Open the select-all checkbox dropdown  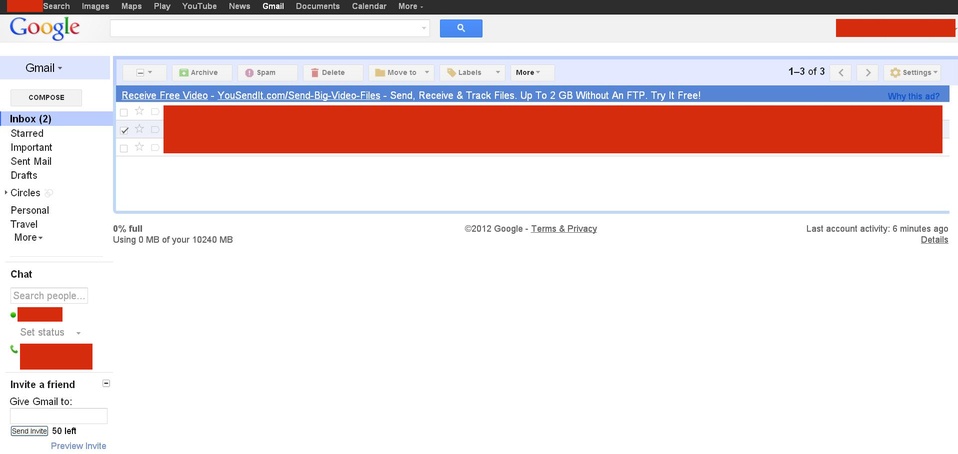tap(144, 73)
